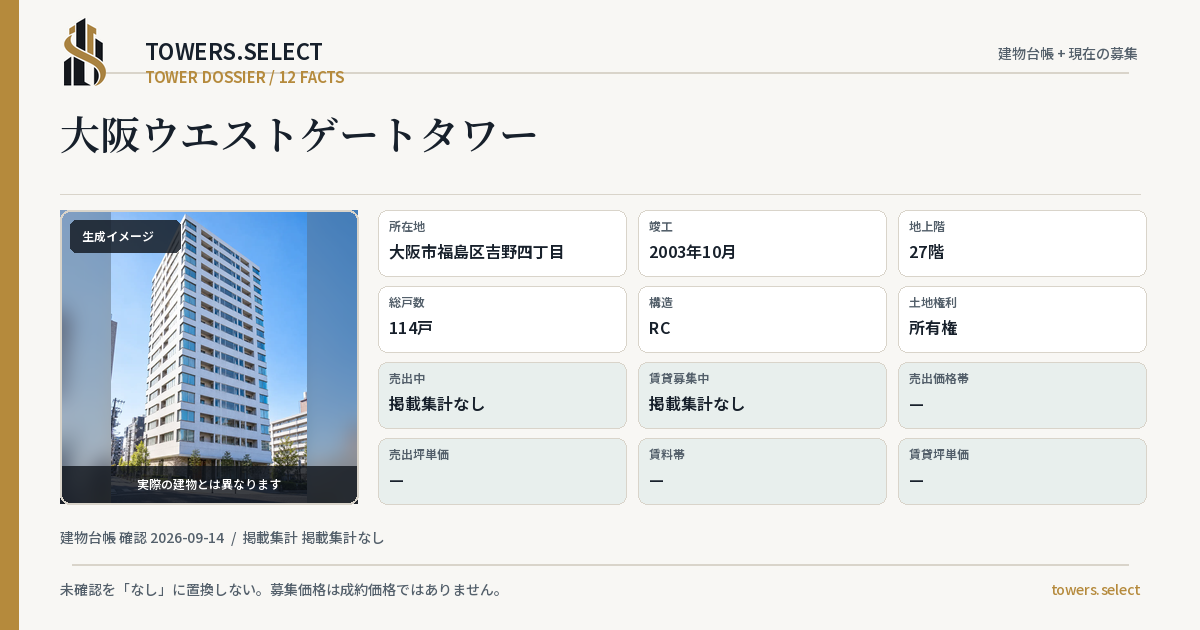Click the 建物台帳 + 現在の募集 header label
1200x630 pixels.
(1068, 54)
